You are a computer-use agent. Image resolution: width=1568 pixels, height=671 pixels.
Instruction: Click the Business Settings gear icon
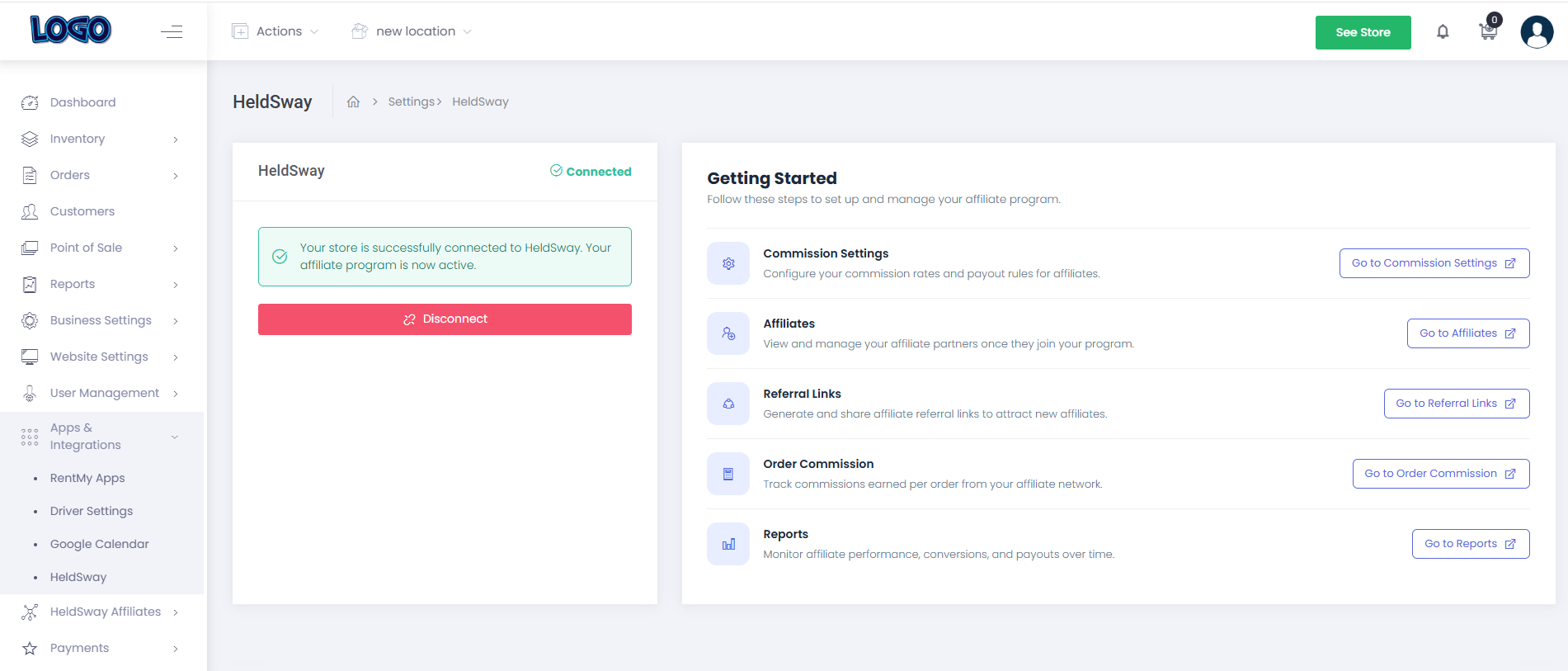coord(30,320)
